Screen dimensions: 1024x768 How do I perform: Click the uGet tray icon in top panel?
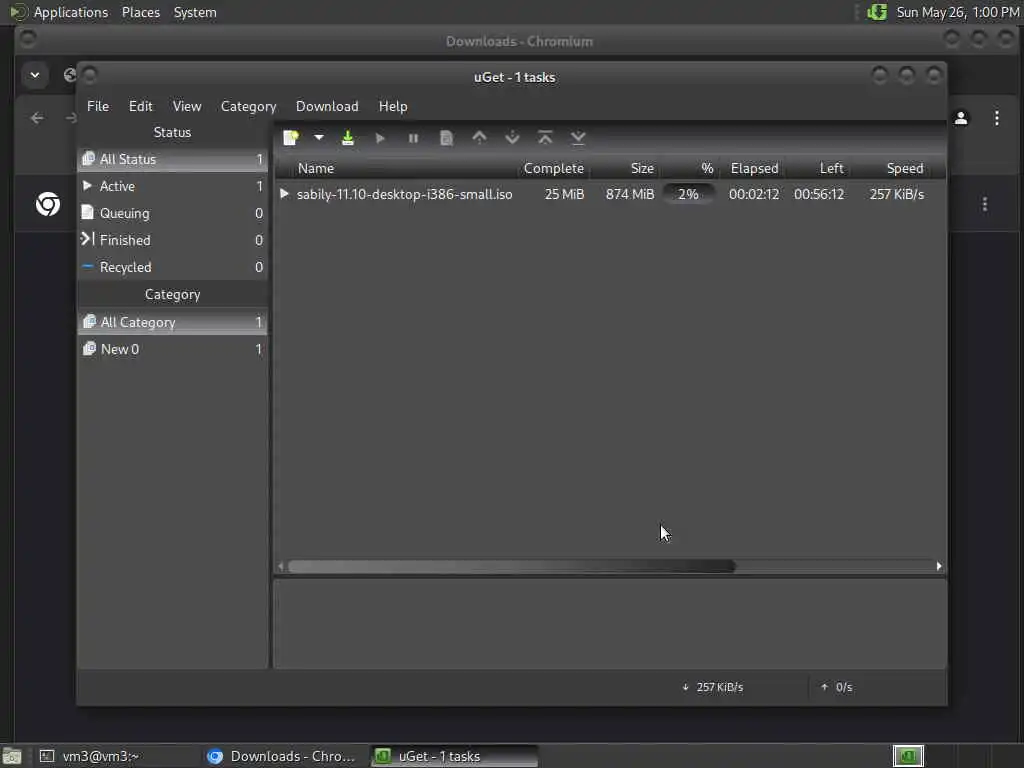tap(877, 12)
